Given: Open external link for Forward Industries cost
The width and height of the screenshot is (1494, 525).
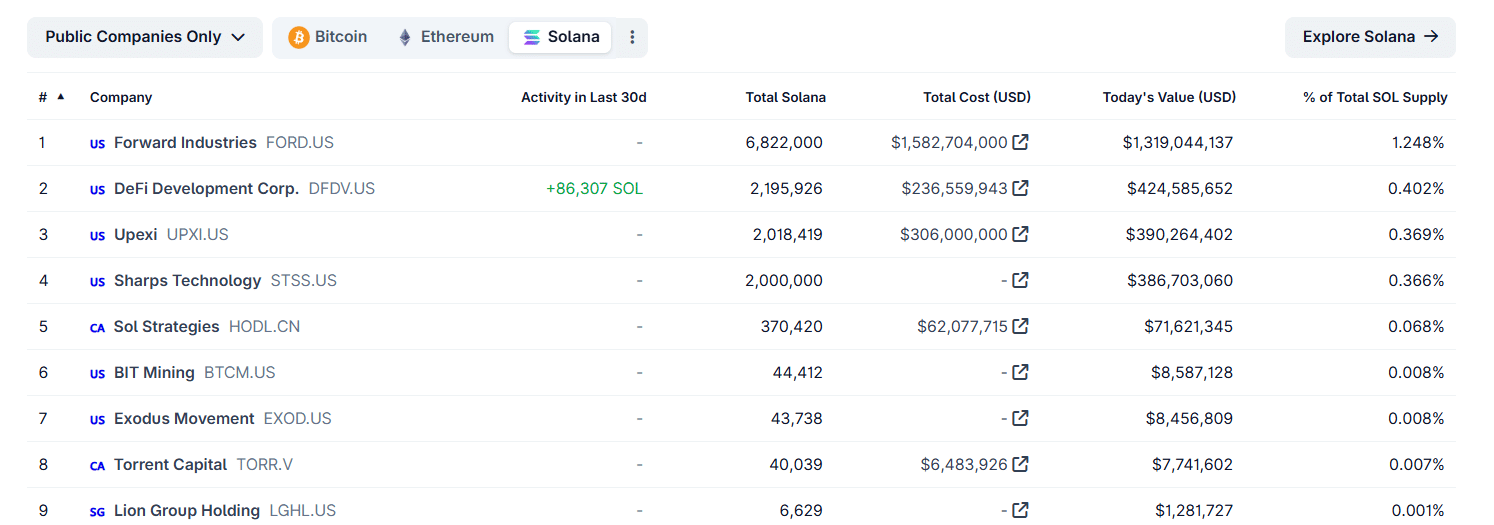Looking at the screenshot, I should (1020, 142).
